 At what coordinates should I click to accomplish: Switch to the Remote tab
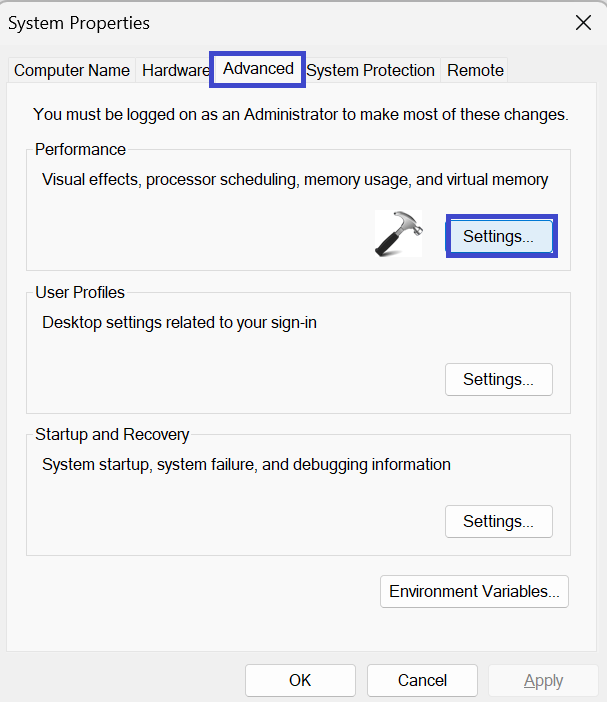(x=475, y=70)
